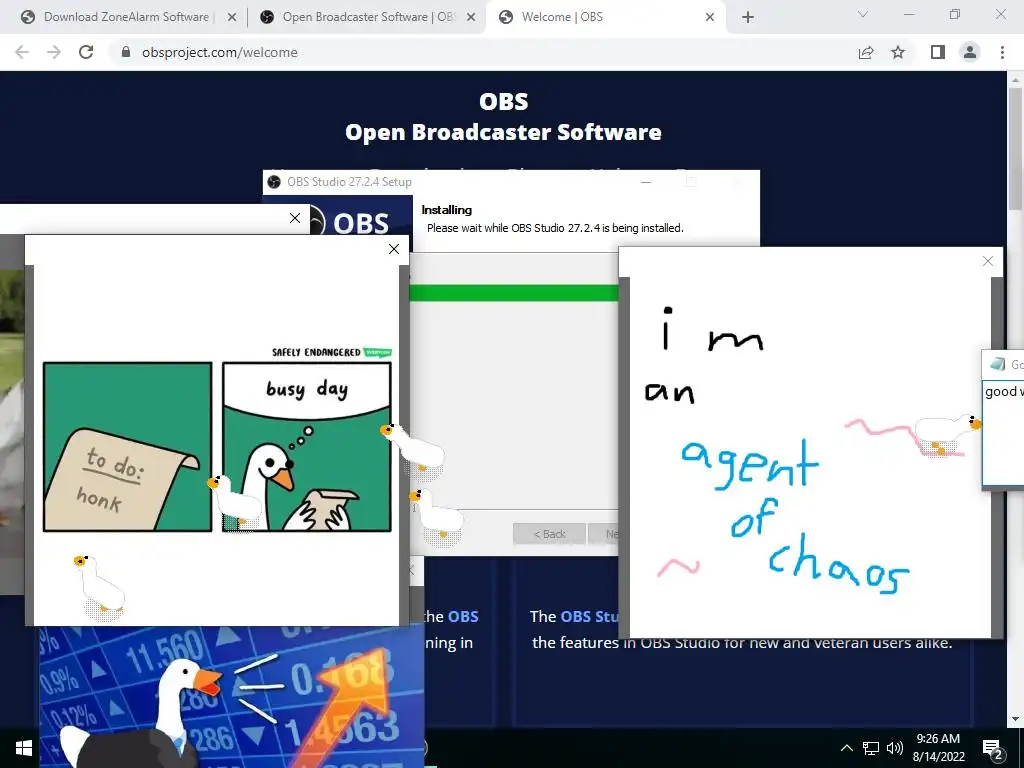
Task: Click the OBS Studio 27.2.4 Setup title
Action: coord(349,182)
